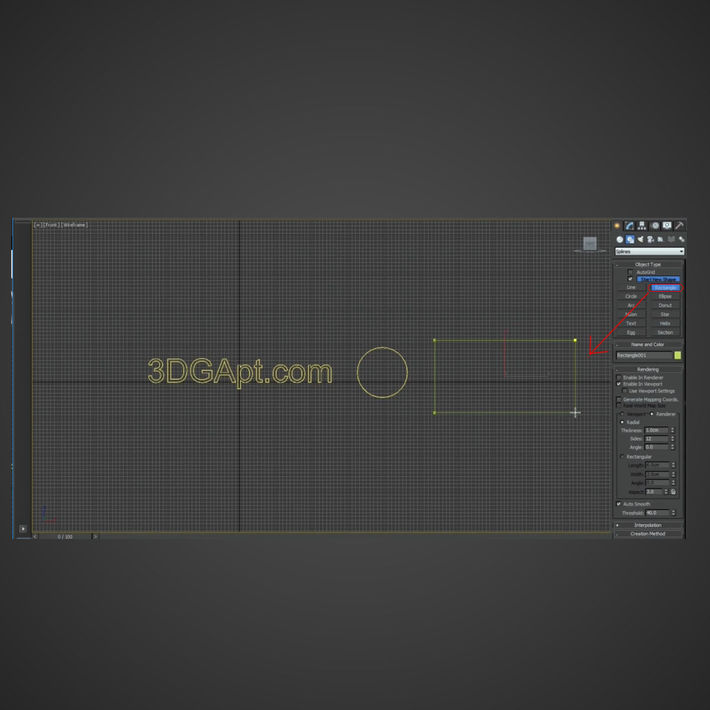Click the ViewCube in the viewport
The height and width of the screenshot is (710, 710).
[590, 244]
